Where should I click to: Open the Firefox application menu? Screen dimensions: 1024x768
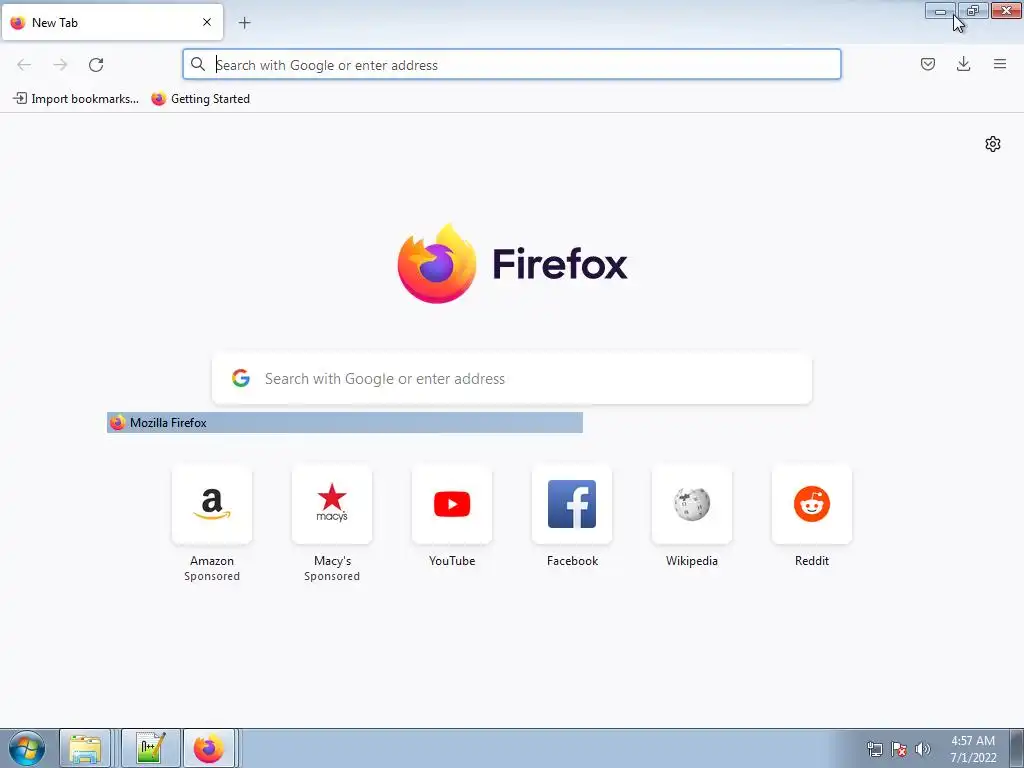click(999, 64)
